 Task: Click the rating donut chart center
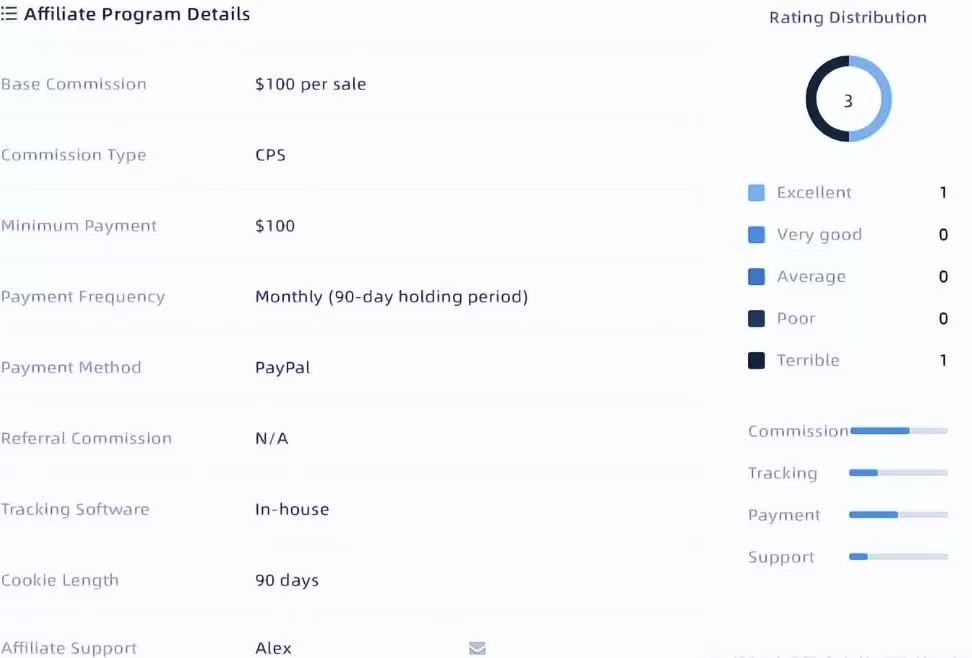(848, 100)
